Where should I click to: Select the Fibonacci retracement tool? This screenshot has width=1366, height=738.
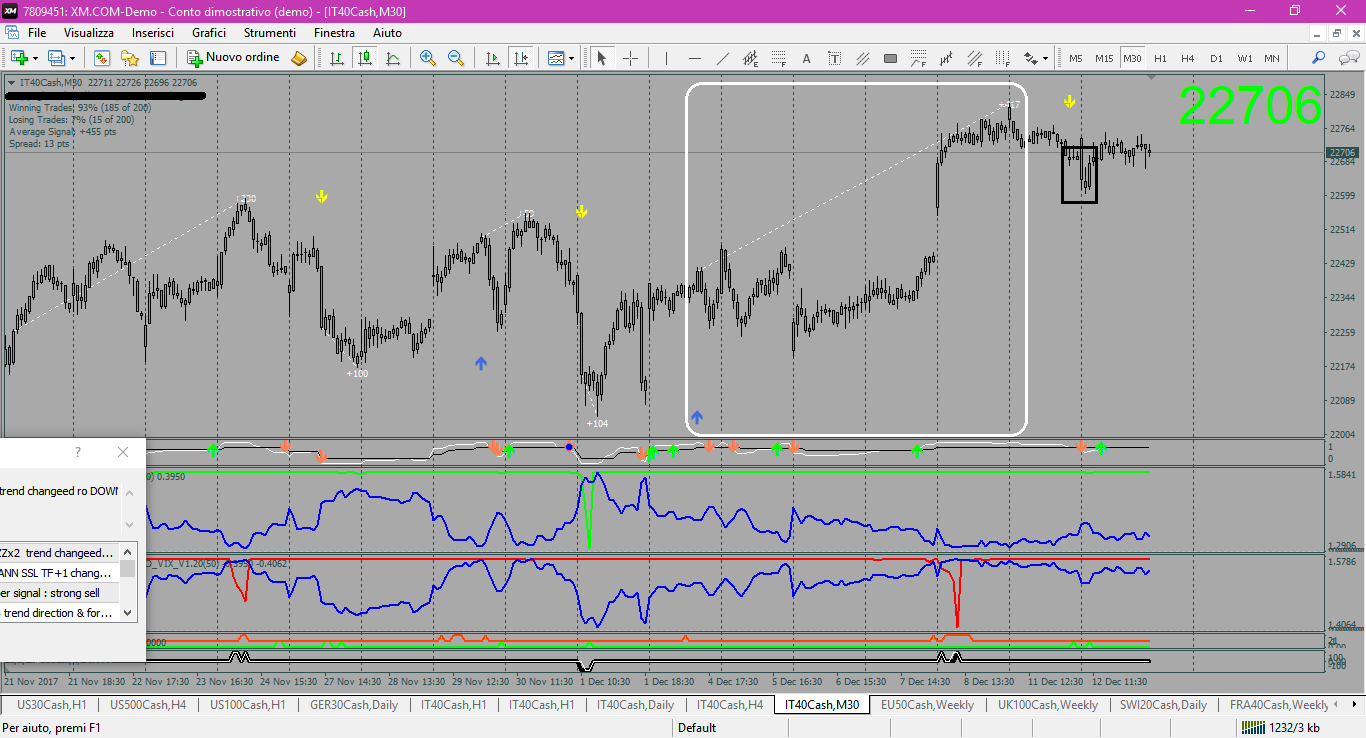click(778, 58)
